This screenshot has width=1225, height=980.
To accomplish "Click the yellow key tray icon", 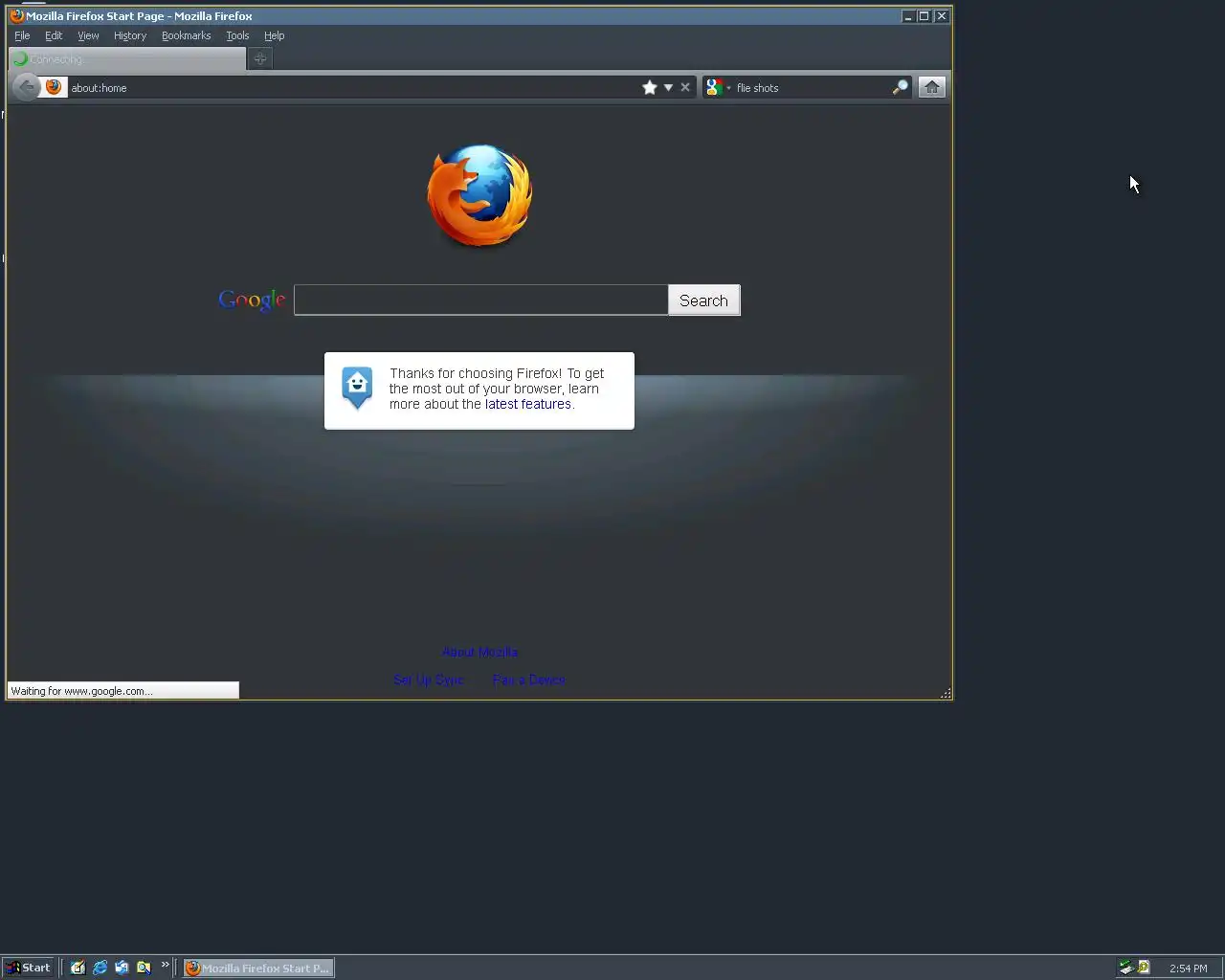I will (1144, 968).
